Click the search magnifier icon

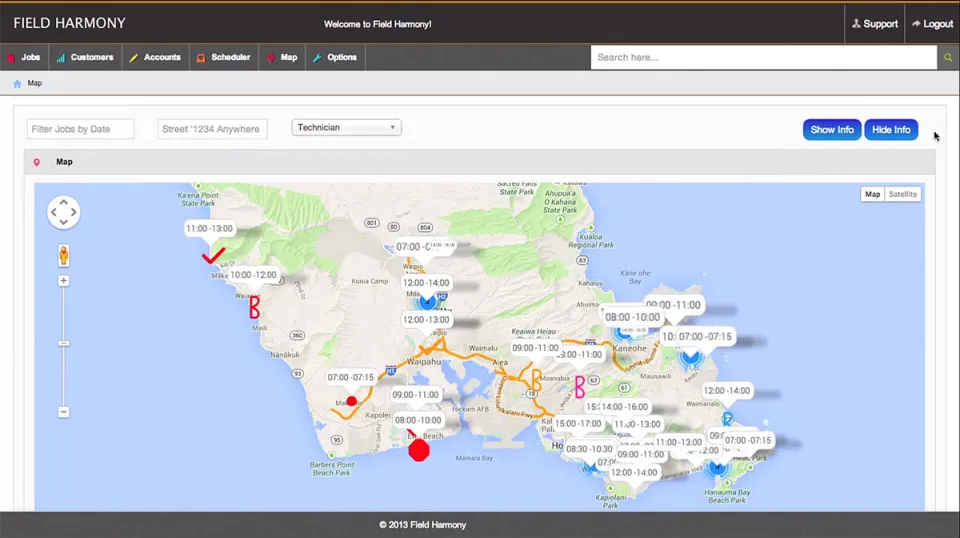pyautogui.click(x=948, y=58)
